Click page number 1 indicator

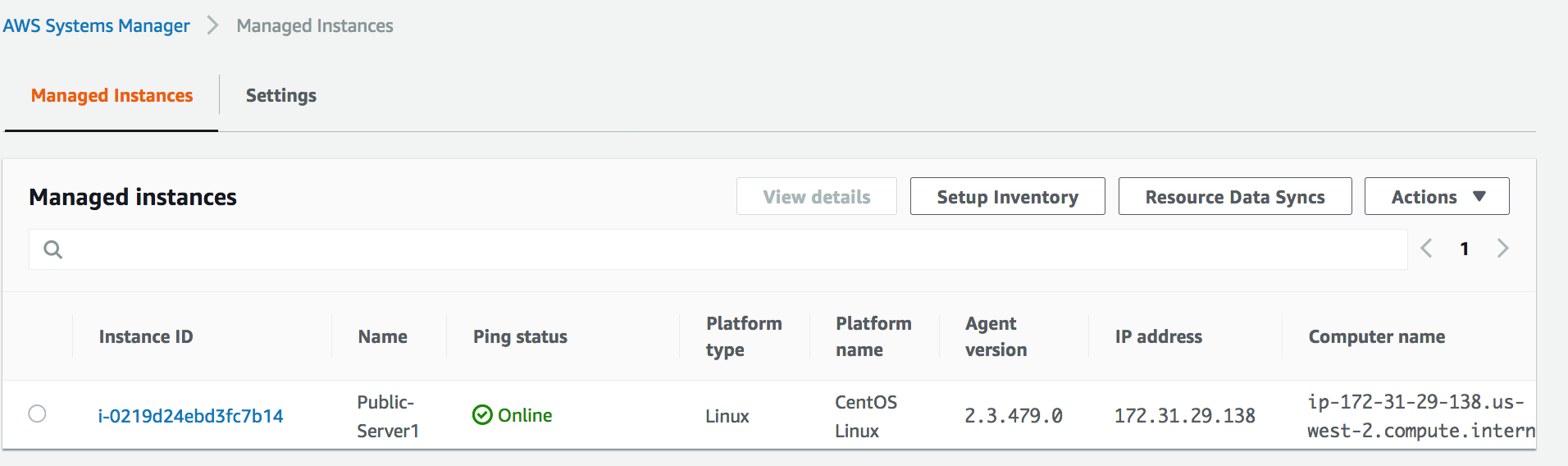1465,249
